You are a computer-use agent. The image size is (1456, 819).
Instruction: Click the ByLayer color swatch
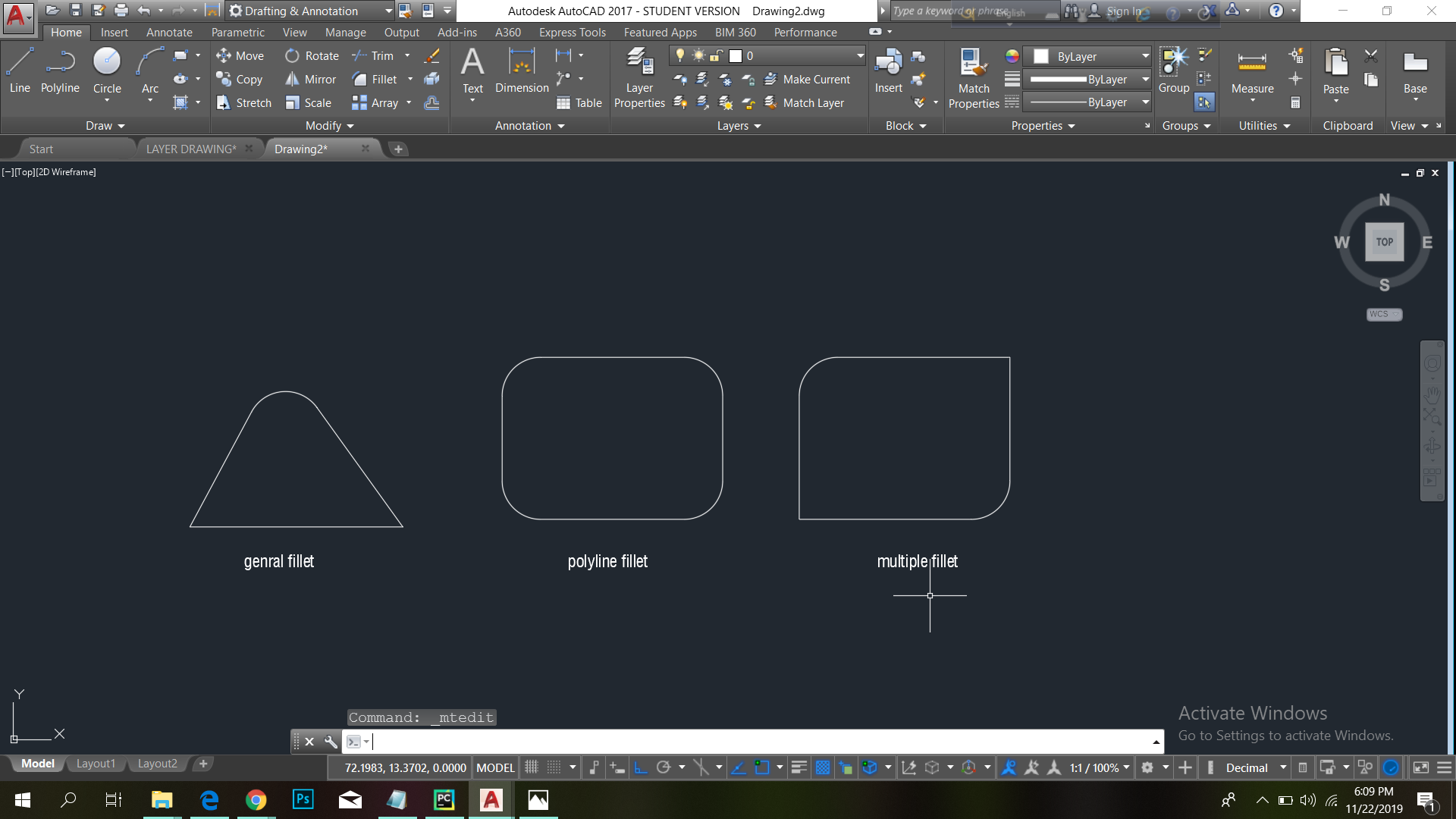pyautogui.click(x=1041, y=56)
